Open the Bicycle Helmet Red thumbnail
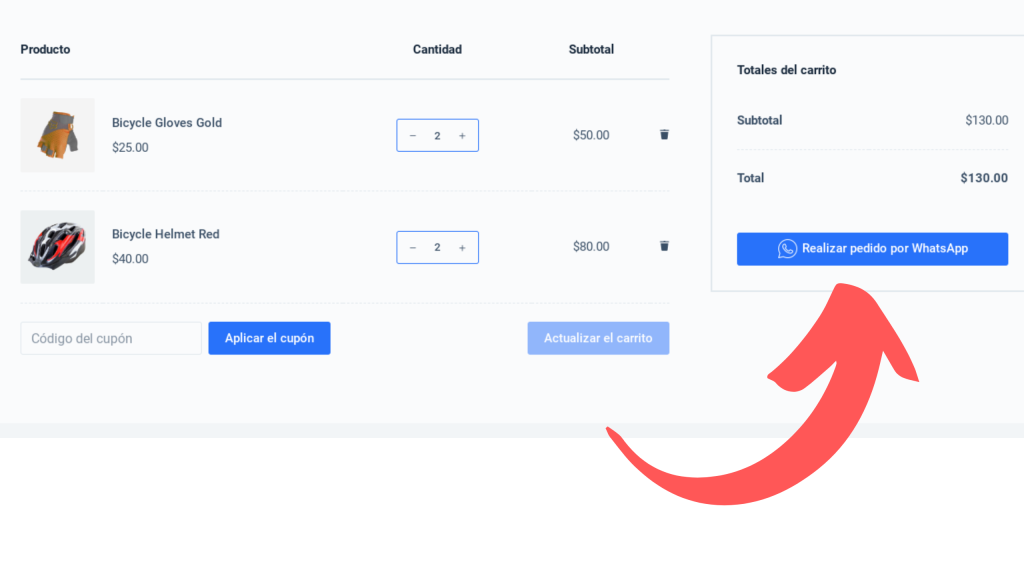Screen dimensions: 1024x576 click(57, 247)
